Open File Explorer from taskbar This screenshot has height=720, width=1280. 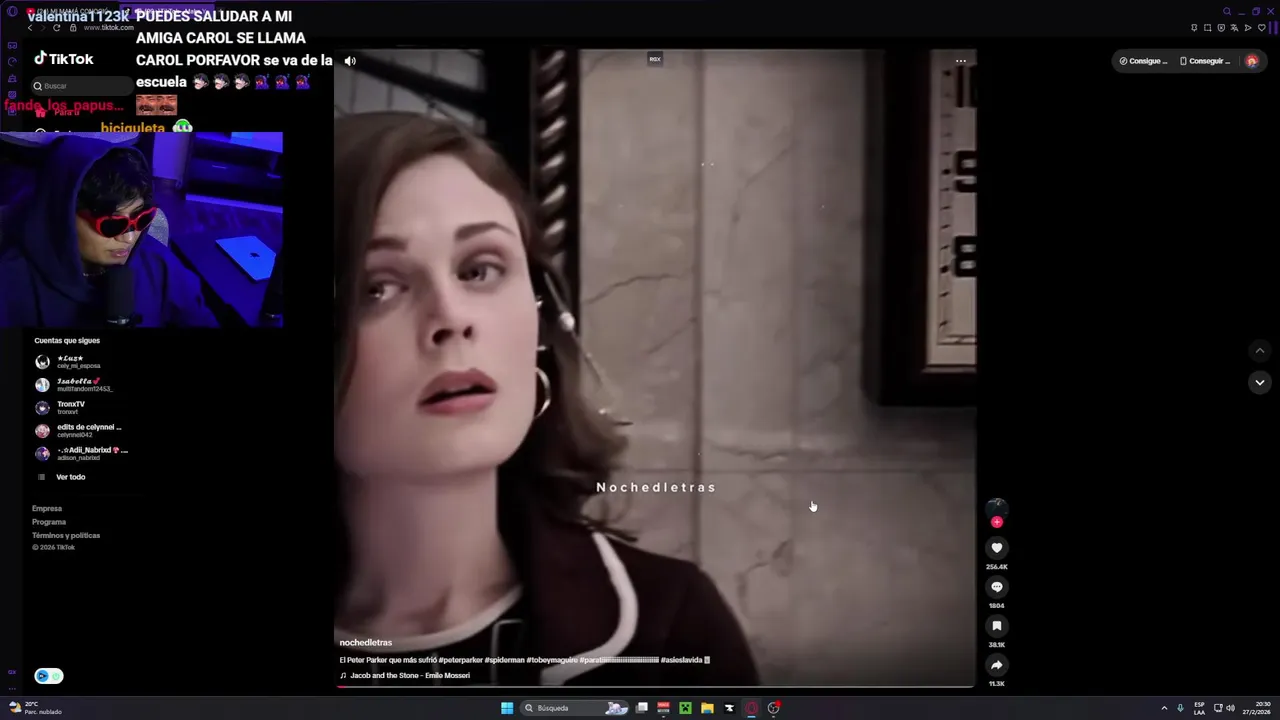[x=707, y=708]
